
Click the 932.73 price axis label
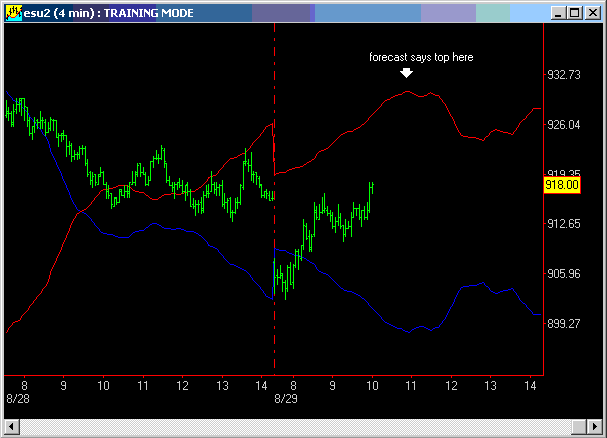[563, 75]
